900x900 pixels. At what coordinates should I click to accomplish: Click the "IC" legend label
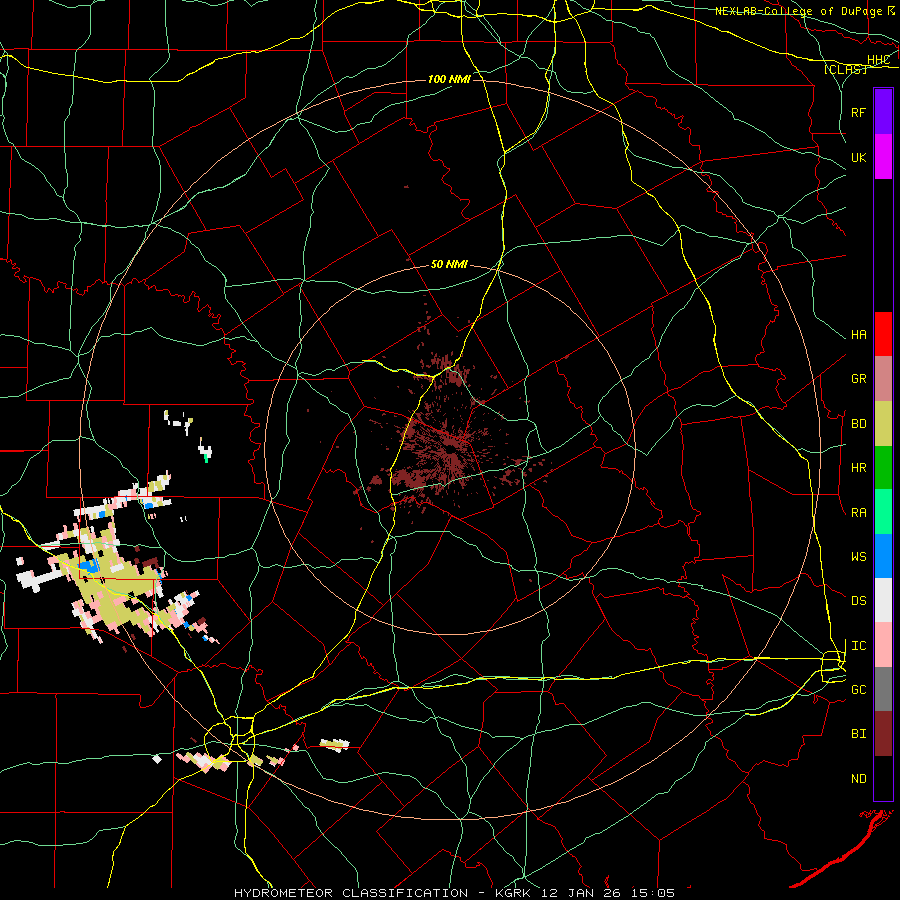(x=858, y=646)
